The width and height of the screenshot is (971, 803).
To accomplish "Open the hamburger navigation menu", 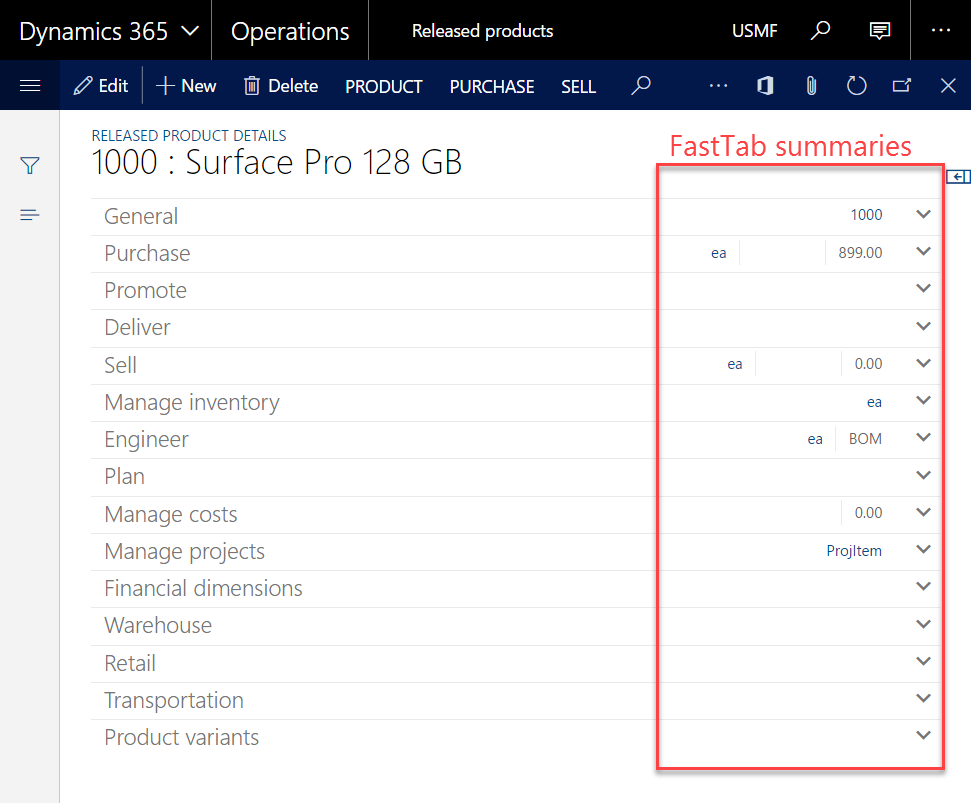I will [30, 86].
